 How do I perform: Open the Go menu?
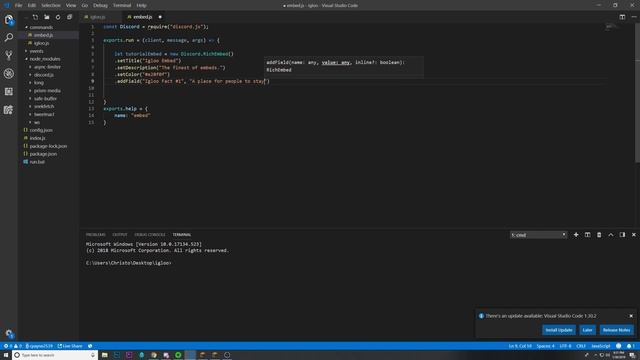[84, 5]
